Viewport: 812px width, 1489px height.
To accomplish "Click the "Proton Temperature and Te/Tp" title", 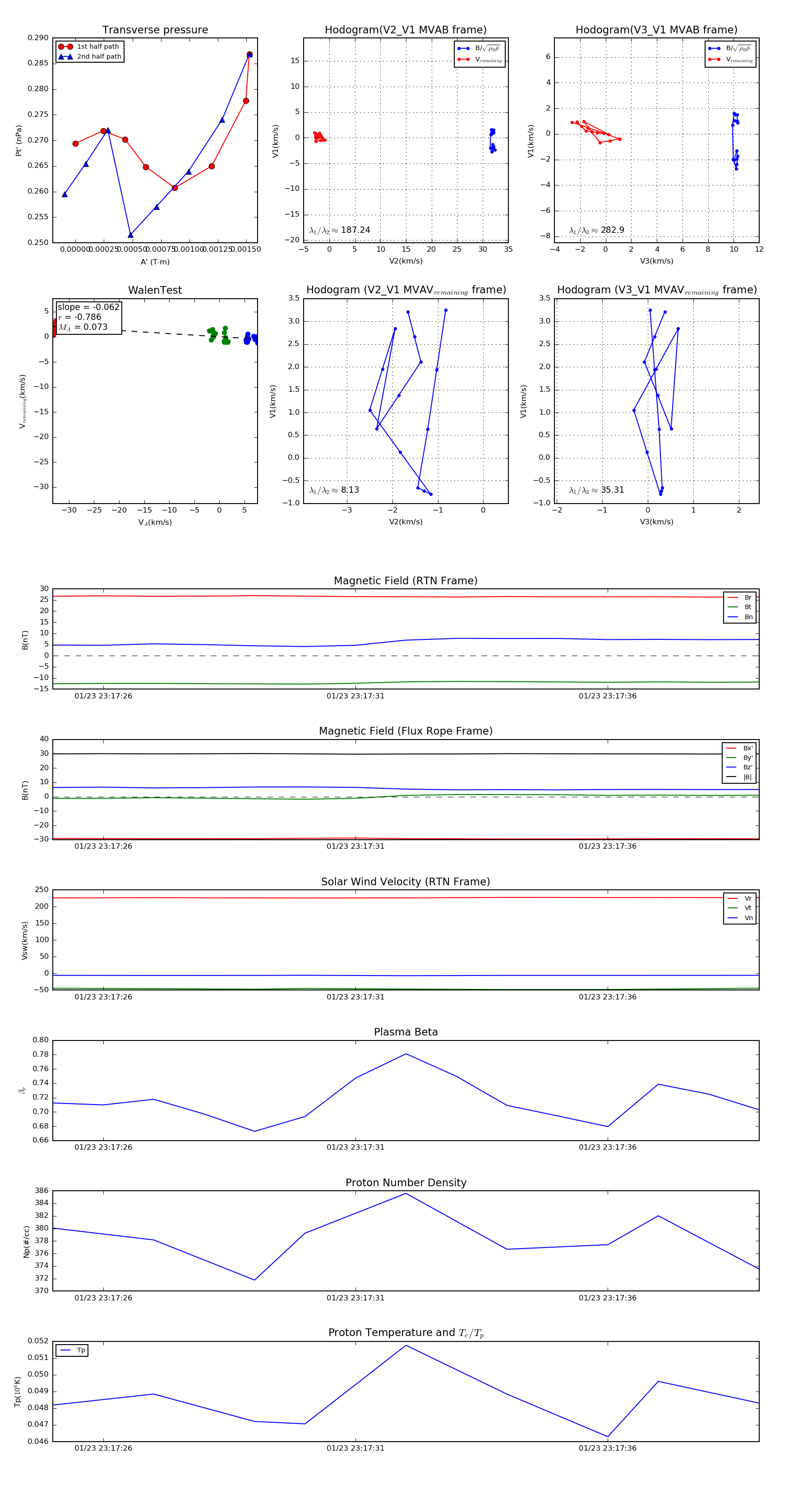I will coord(406,1333).
